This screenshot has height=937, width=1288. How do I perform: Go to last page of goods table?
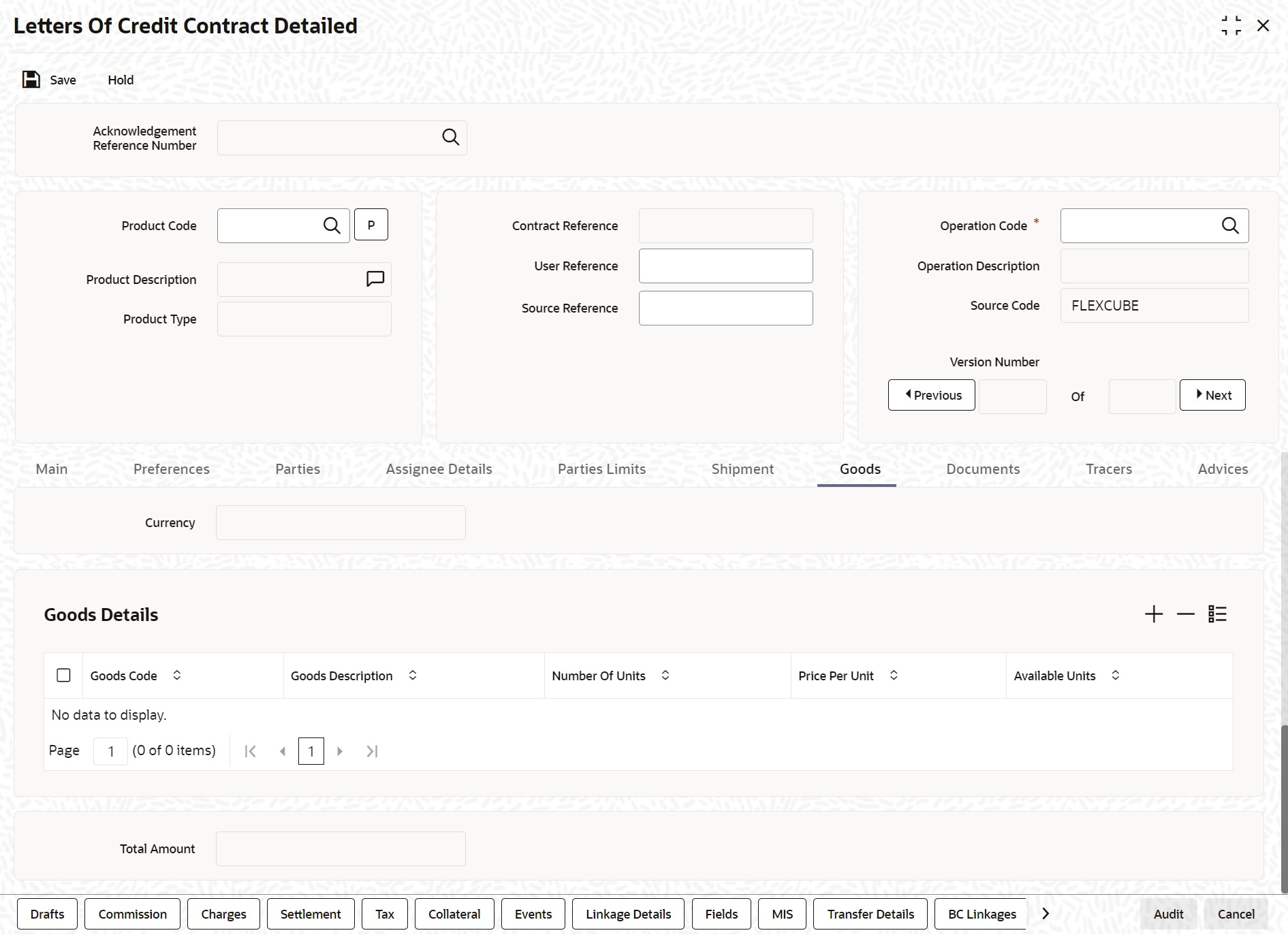[372, 751]
